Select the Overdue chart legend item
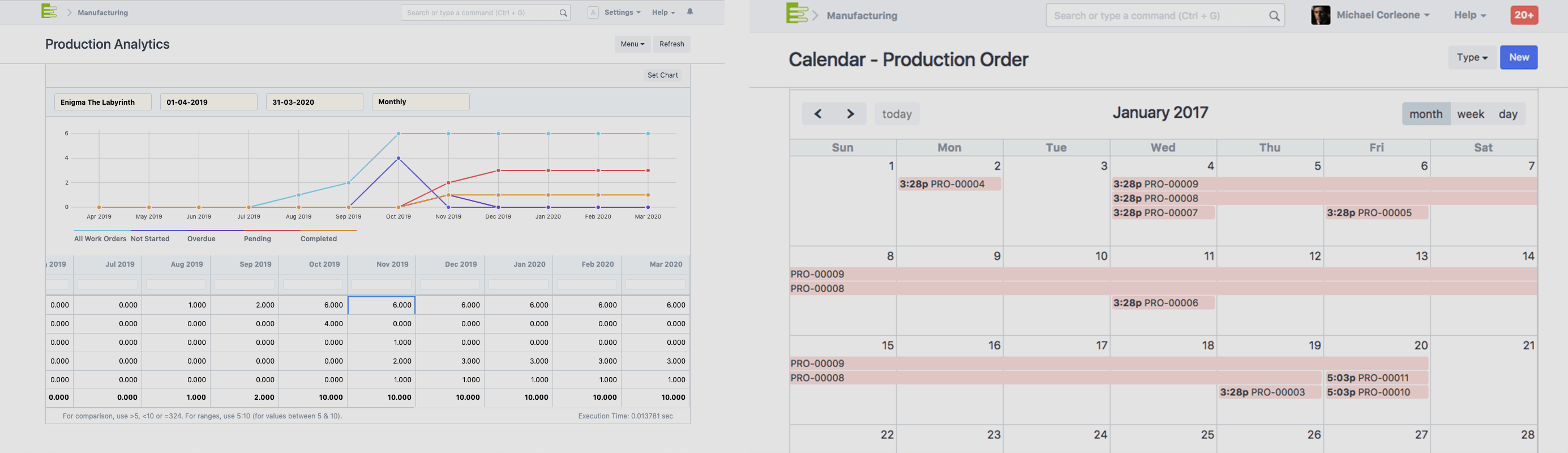 (x=202, y=239)
